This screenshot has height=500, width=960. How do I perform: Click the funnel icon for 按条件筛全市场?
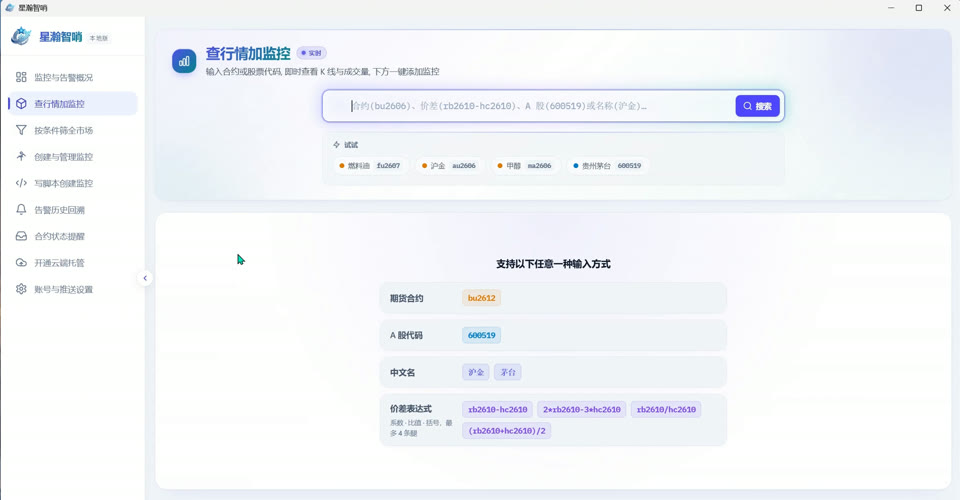[21, 130]
